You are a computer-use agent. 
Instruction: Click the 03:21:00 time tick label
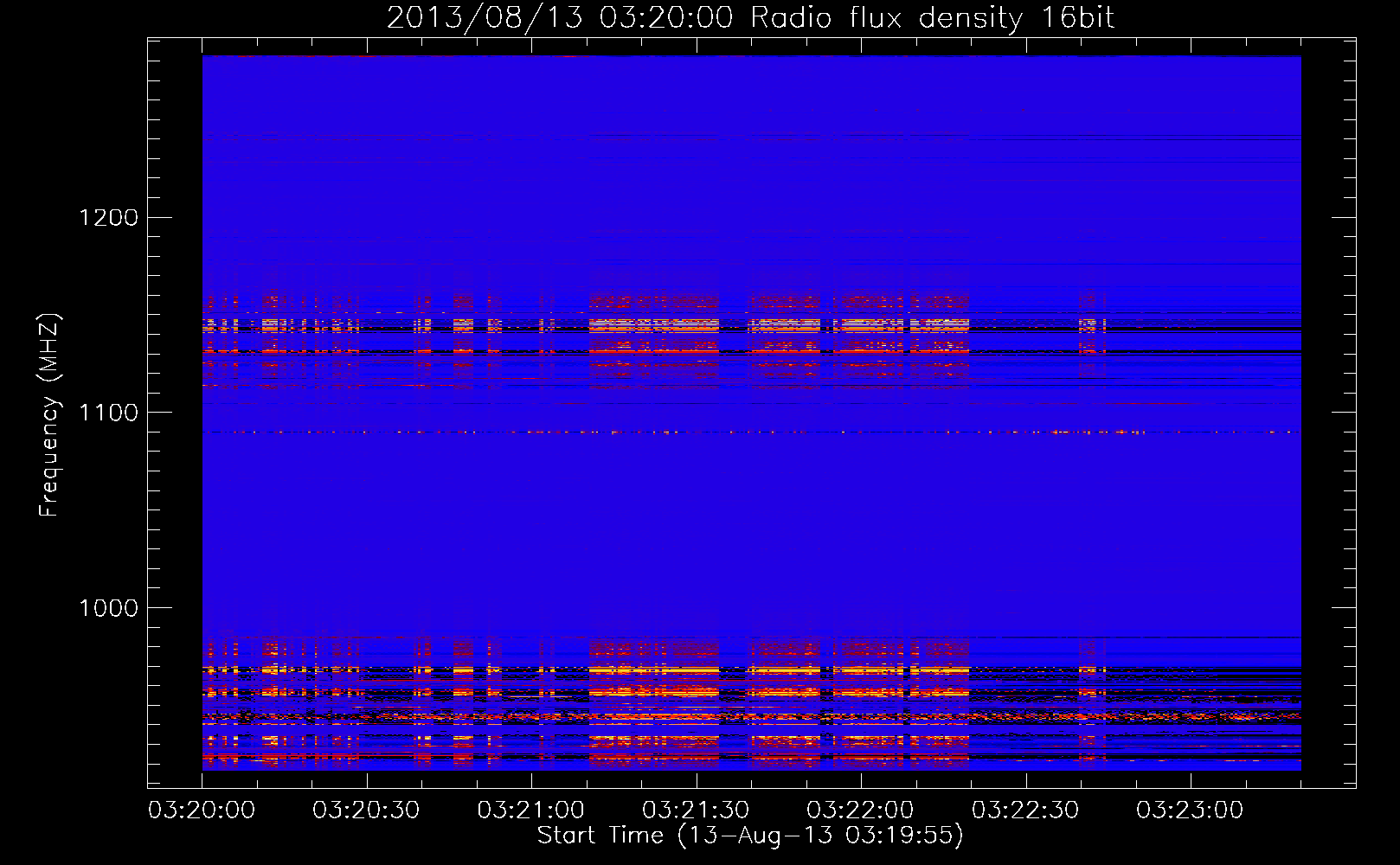531,810
